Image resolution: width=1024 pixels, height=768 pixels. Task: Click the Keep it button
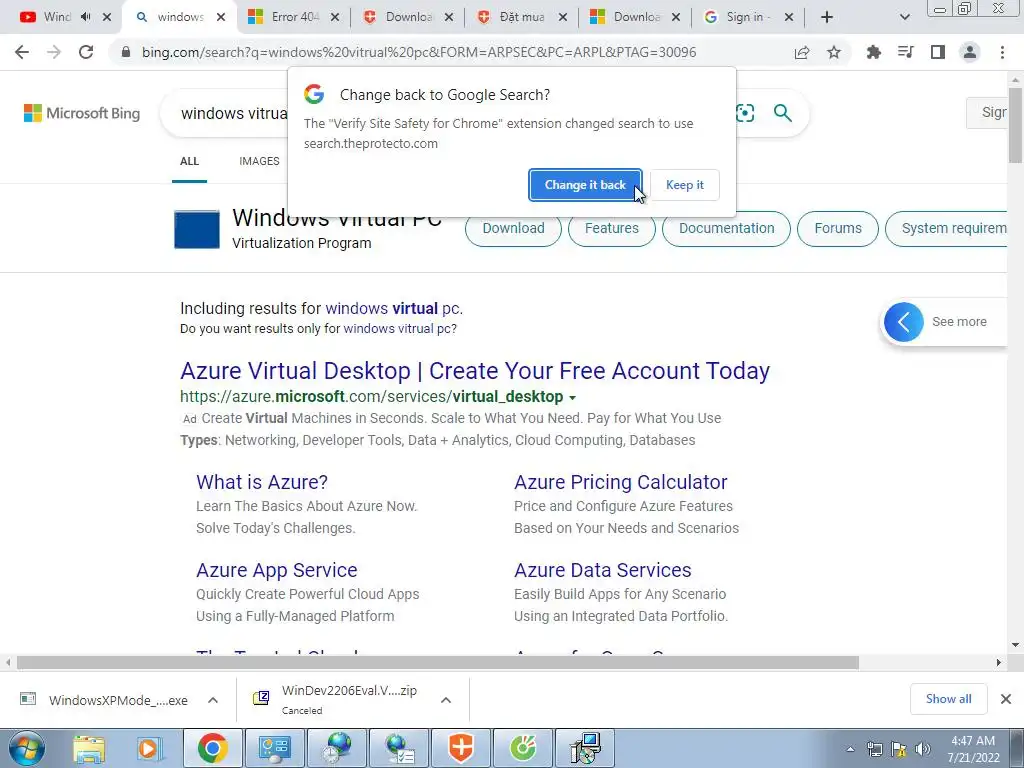pyautogui.click(x=684, y=185)
